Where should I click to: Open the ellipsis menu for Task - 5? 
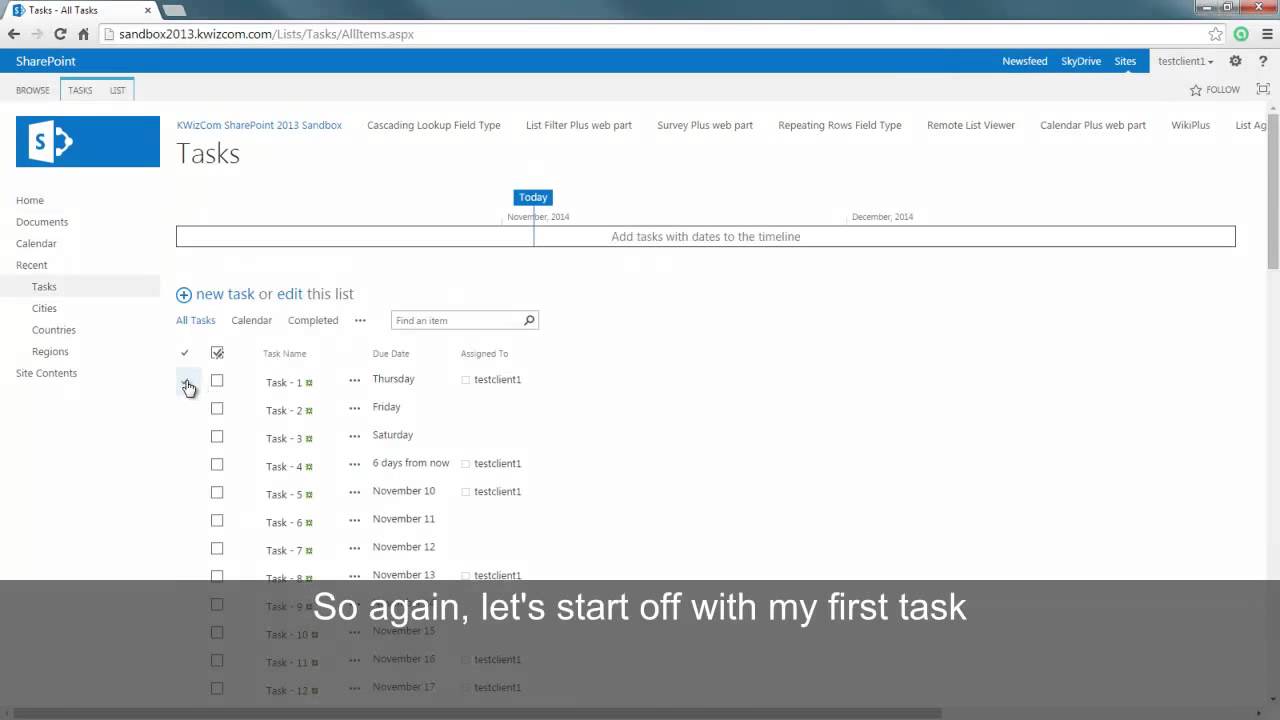pyautogui.click(x=354, y=492)
